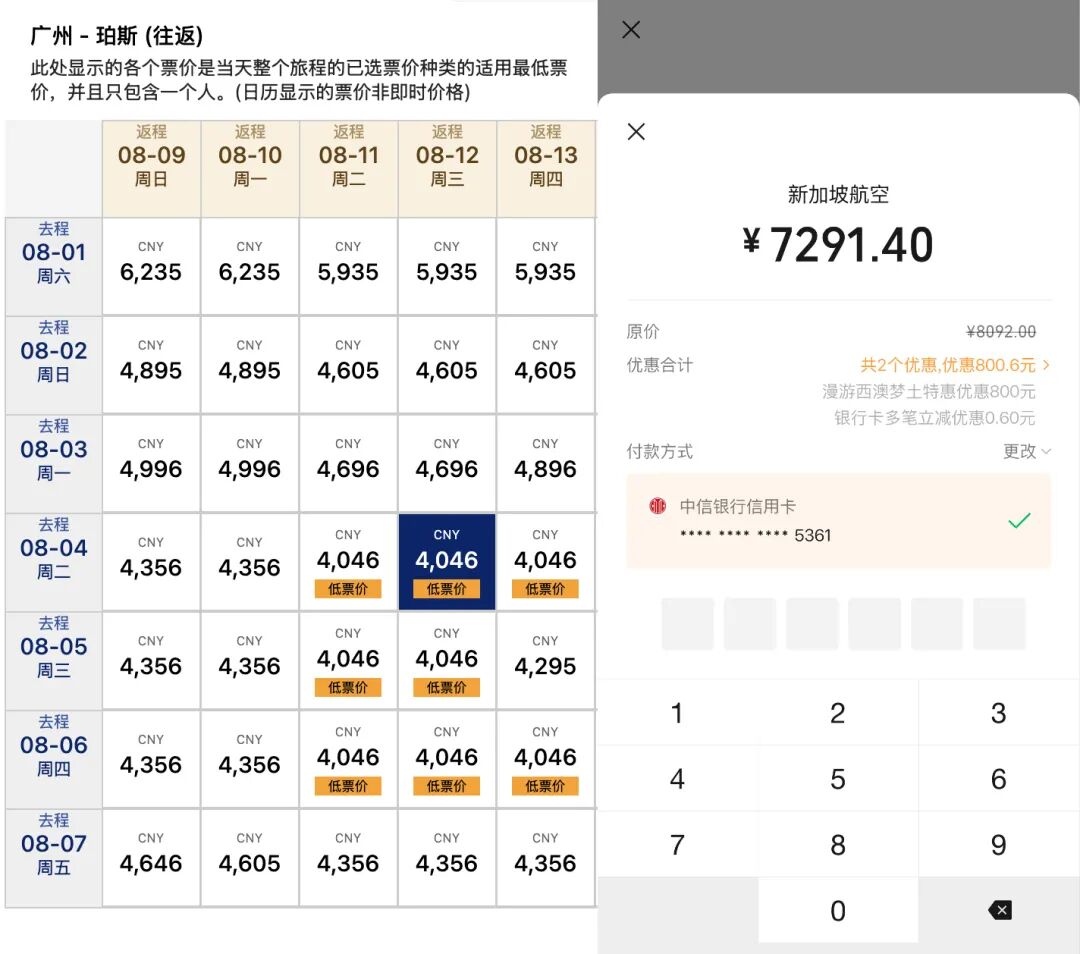
Task: Pick the 4,046 low fare for 08-06 / 08-13
Action: [x=546, y=759]
